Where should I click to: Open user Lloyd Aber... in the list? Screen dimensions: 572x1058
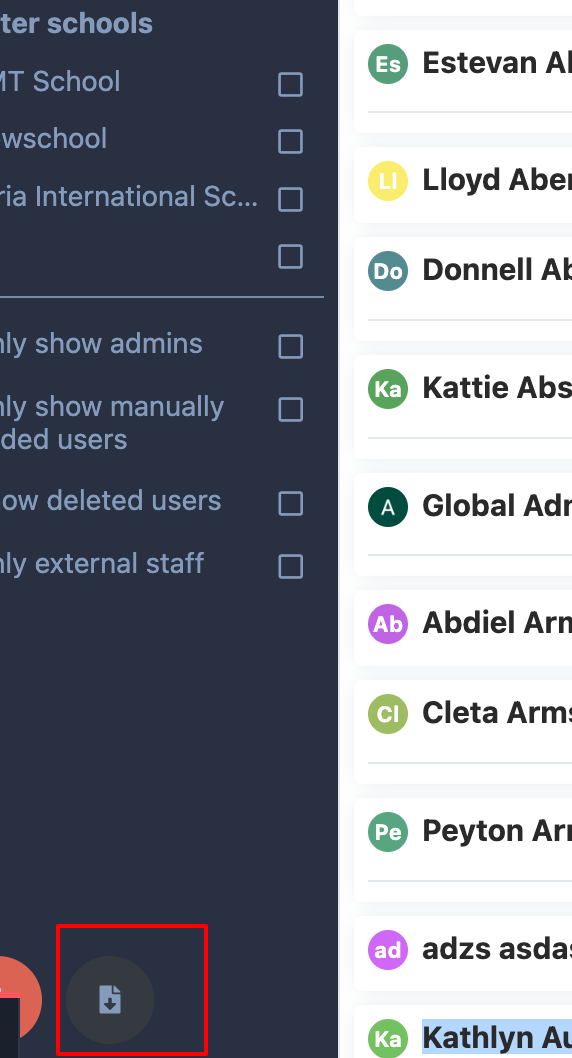point(497,179)
